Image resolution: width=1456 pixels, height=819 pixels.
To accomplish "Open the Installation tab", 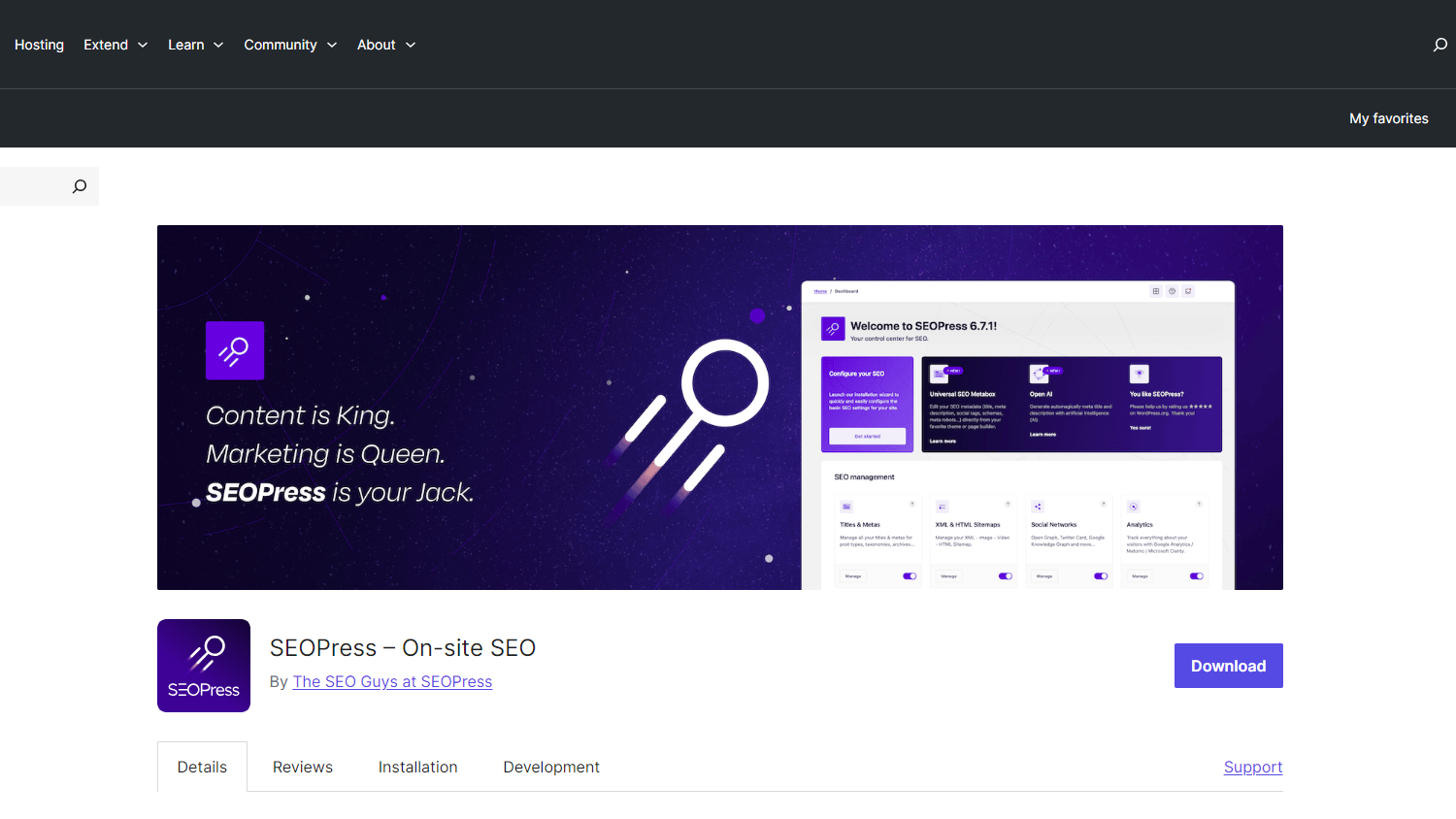I will (417, 767).
